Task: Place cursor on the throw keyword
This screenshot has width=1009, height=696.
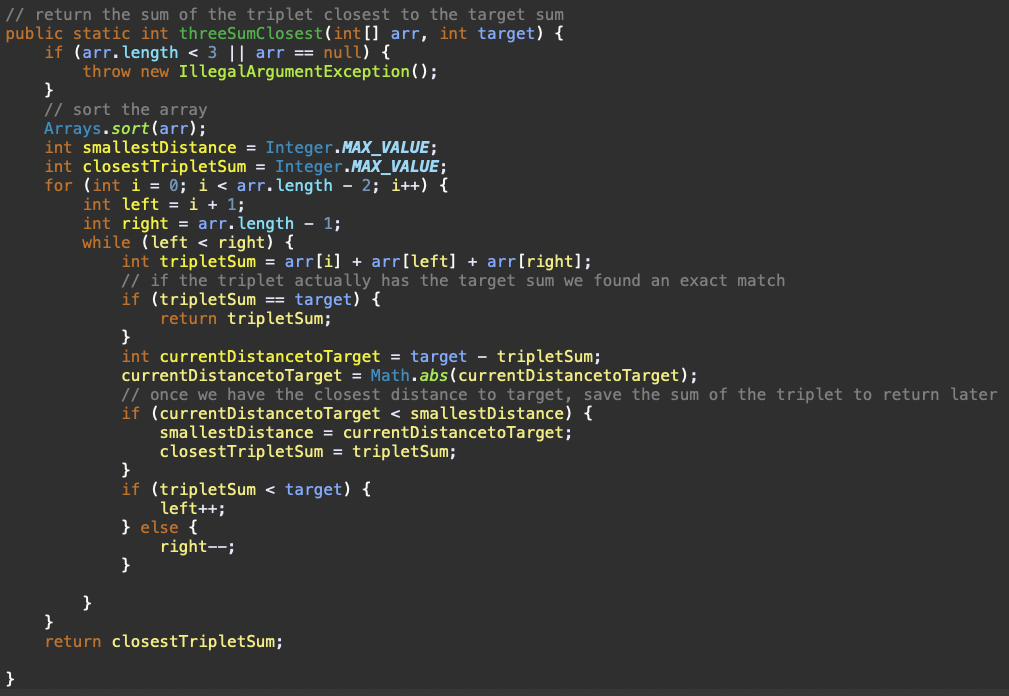Action: pyautogui.click(x=106, y=71)
